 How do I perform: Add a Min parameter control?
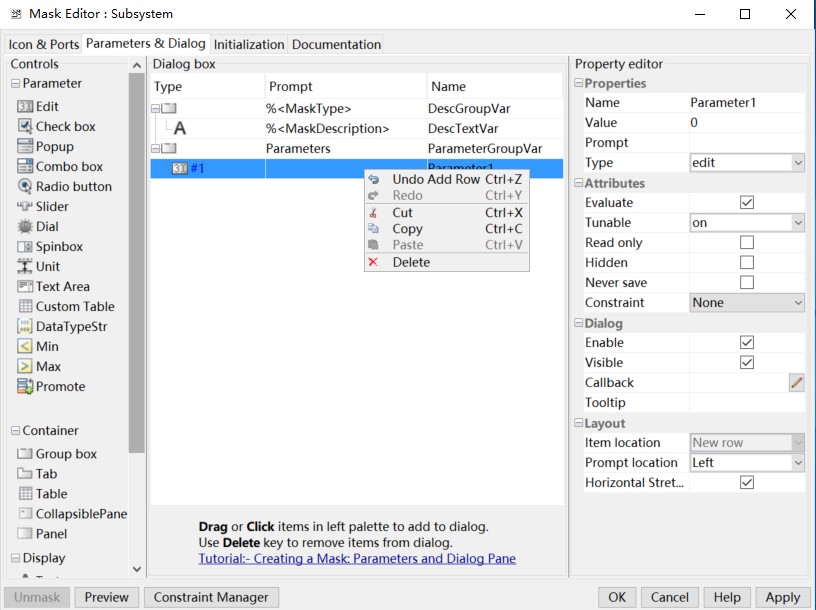pyautogui.click(x=38, y=346)
